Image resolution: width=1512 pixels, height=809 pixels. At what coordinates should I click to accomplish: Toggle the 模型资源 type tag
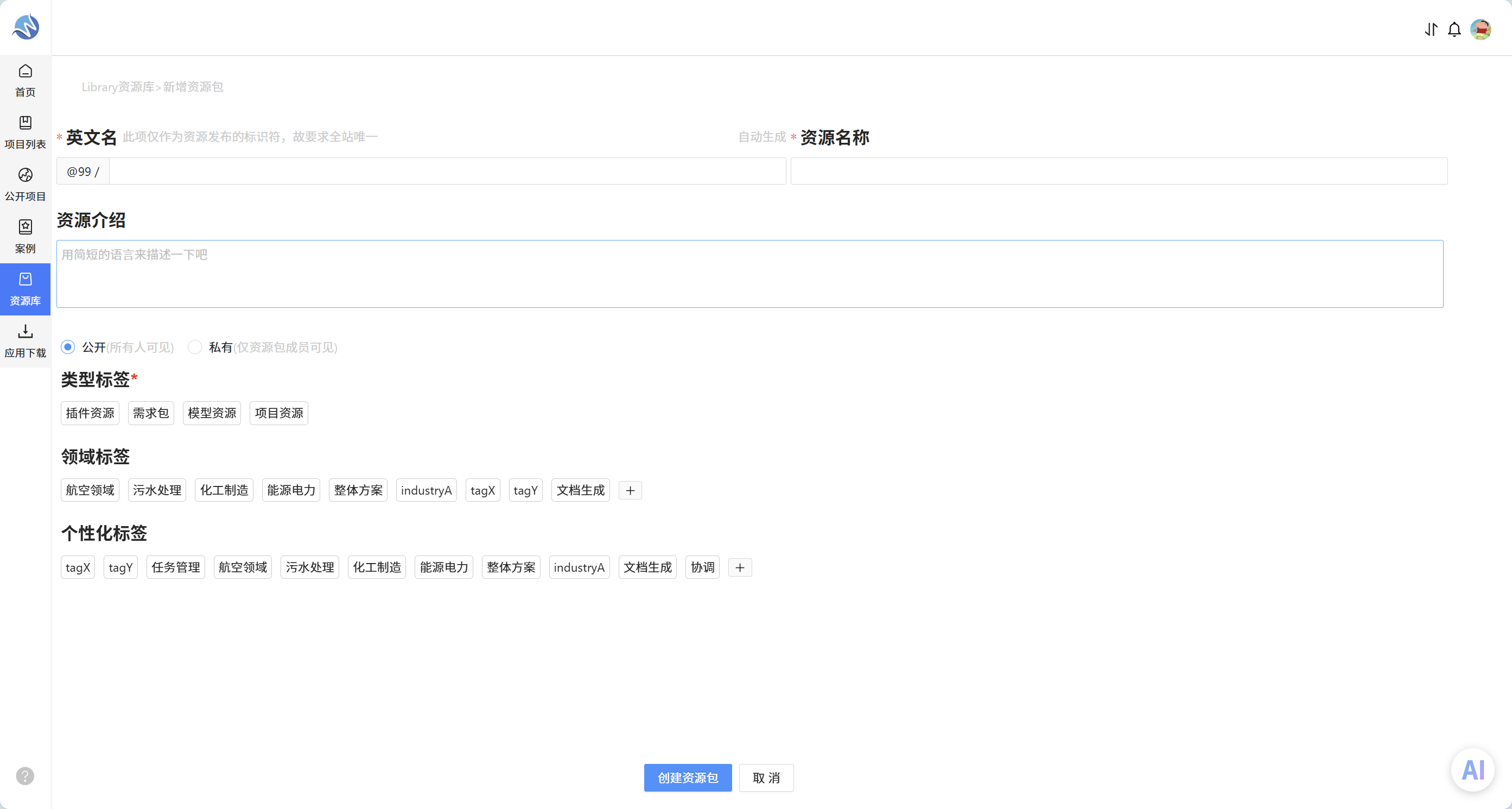(x=212, y=413)
